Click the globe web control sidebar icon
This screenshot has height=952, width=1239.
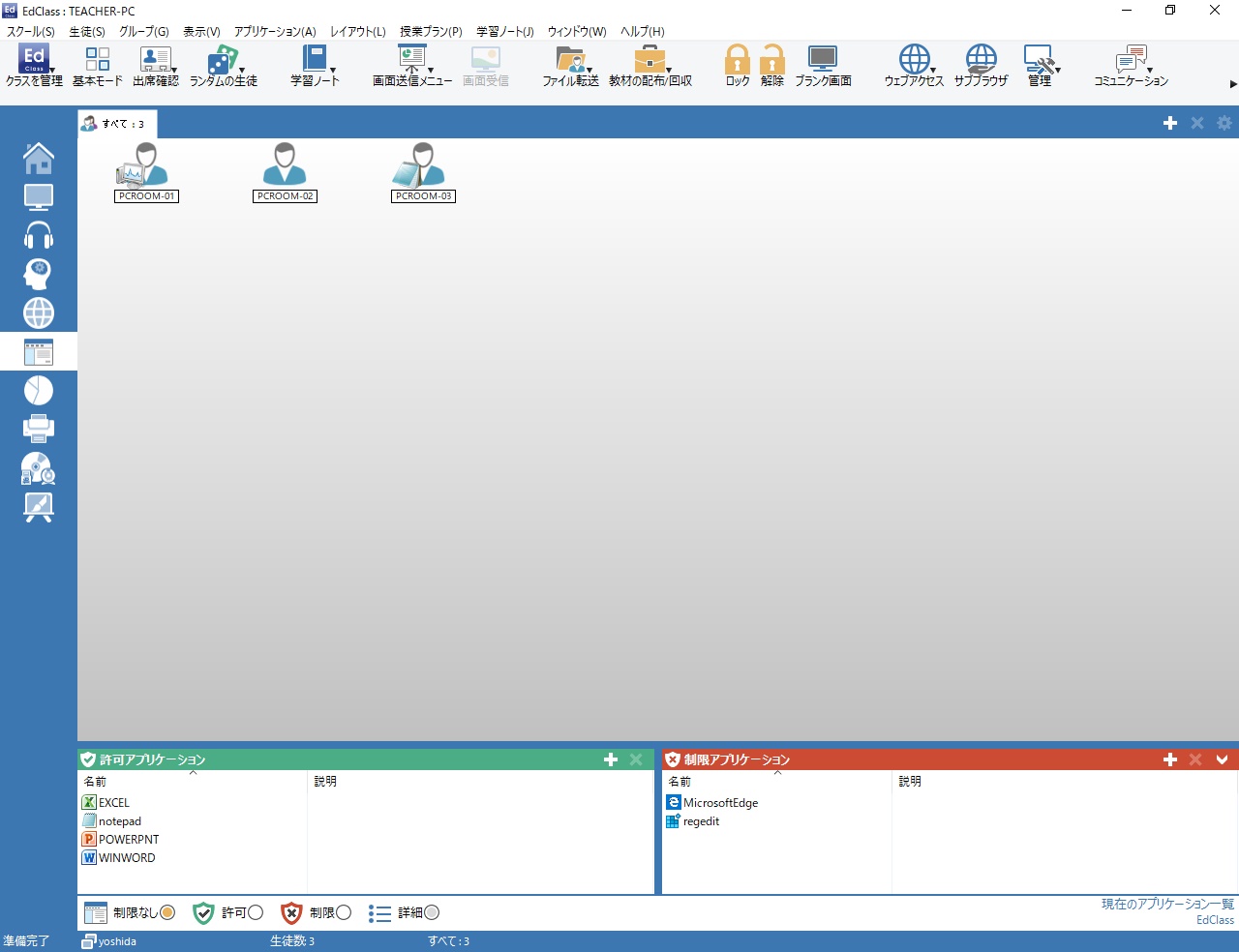[39, 312]
